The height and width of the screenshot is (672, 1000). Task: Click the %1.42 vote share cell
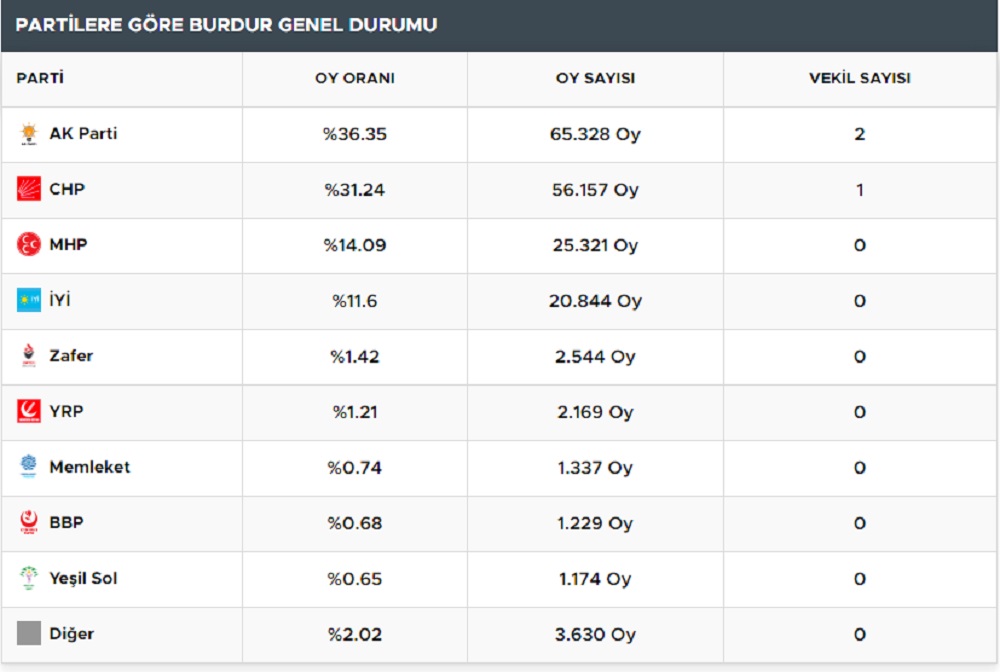click(x=355, y=356)
